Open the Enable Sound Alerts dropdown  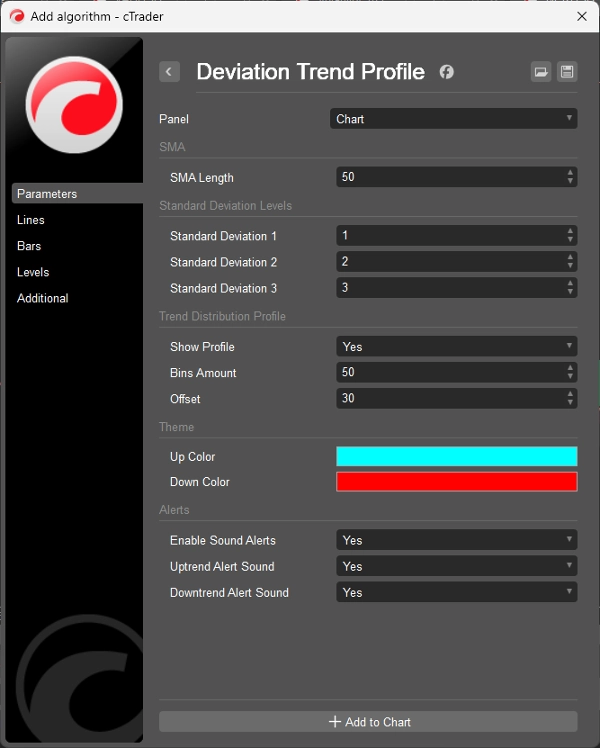456,540
